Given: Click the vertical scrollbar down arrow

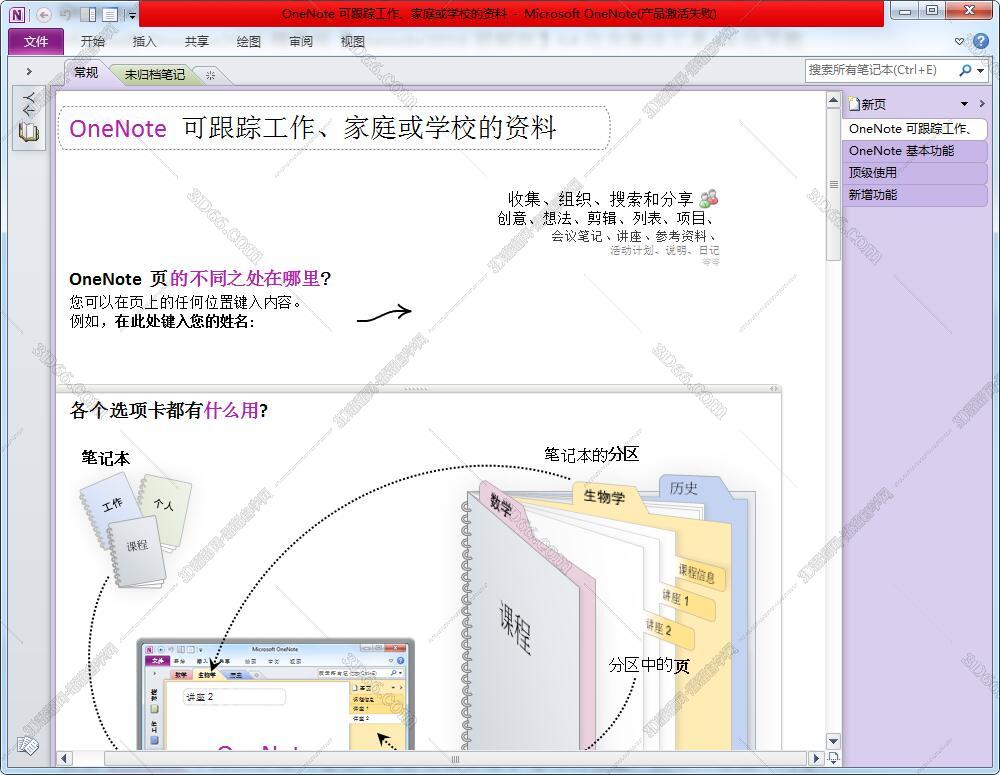Looking at the screenshot, I should pos(833,741).
